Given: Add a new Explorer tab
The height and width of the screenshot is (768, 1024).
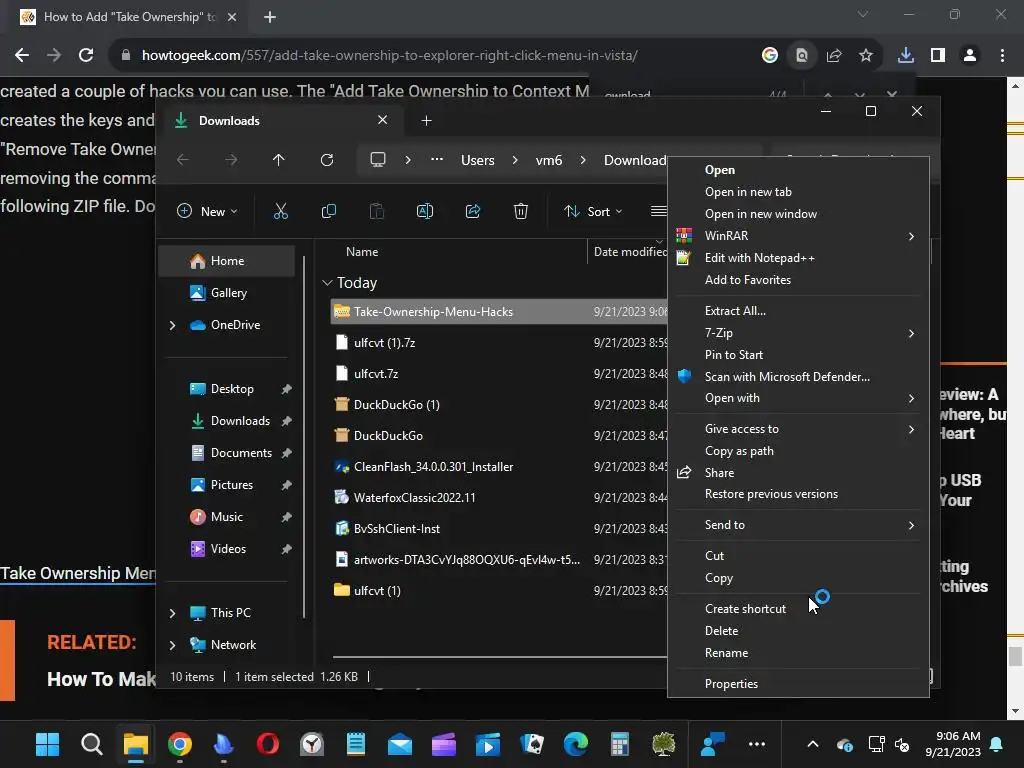Looking at the screenshot, I should point(426,121).
